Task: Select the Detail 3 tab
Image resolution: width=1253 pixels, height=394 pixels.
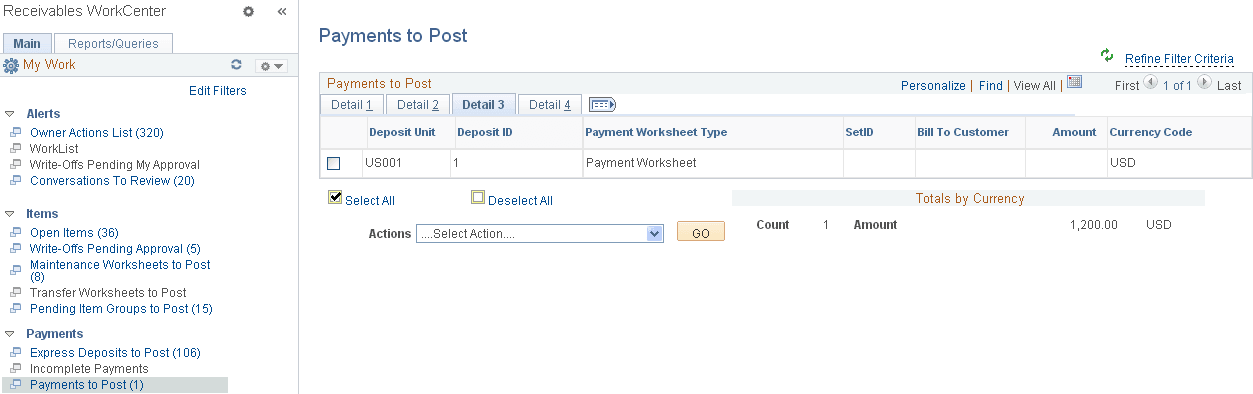Action: pos(484,105)
